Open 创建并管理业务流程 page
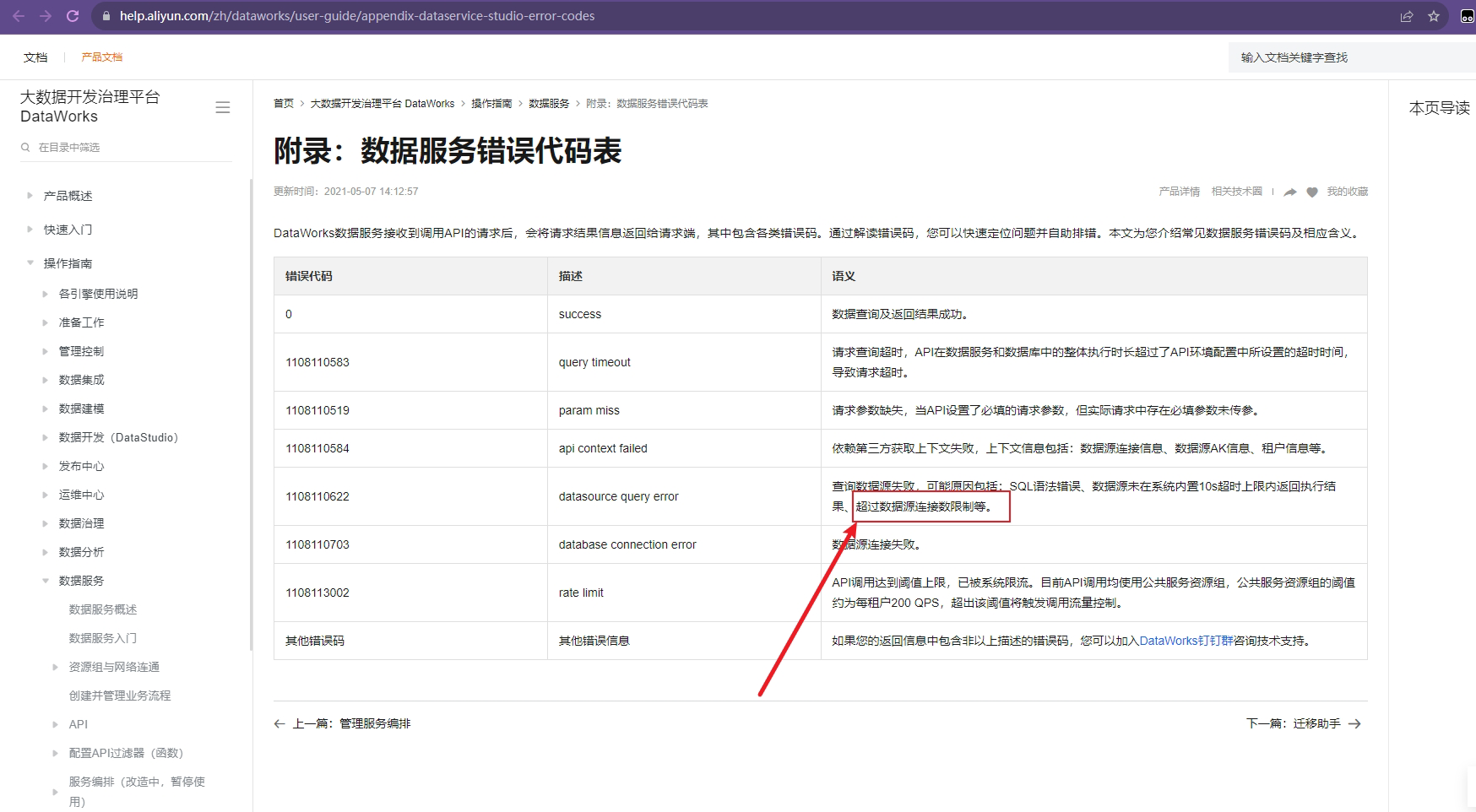 coord(120,696)
